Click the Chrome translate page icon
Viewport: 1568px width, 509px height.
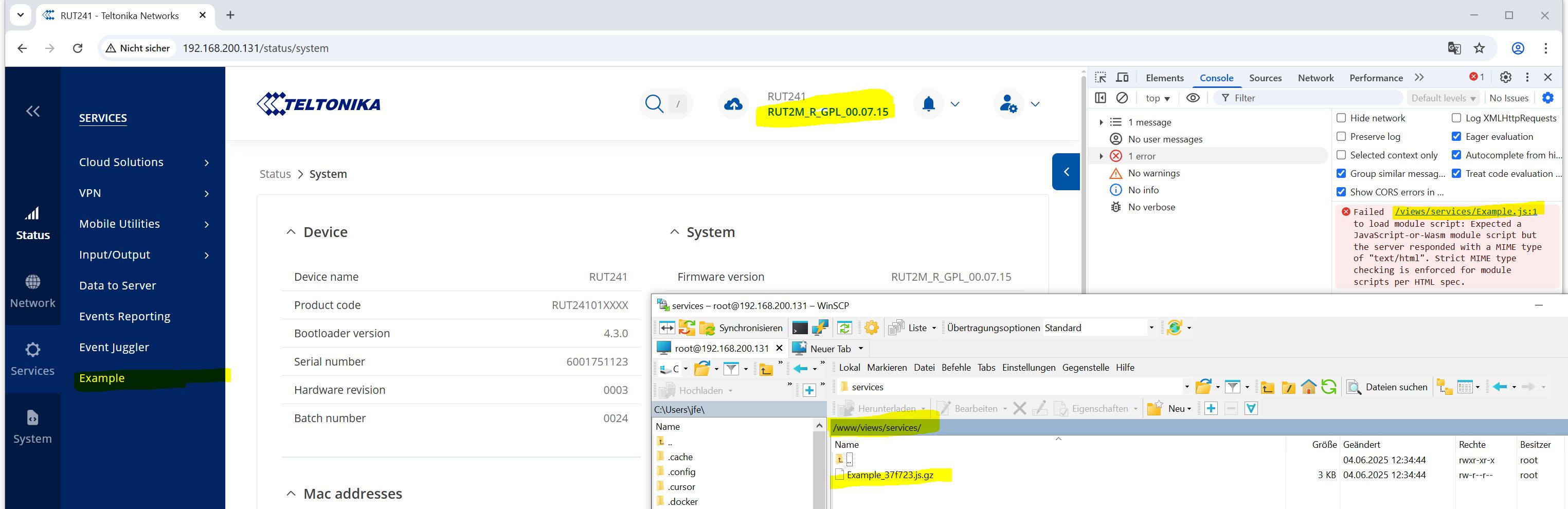pos(1453,48)
